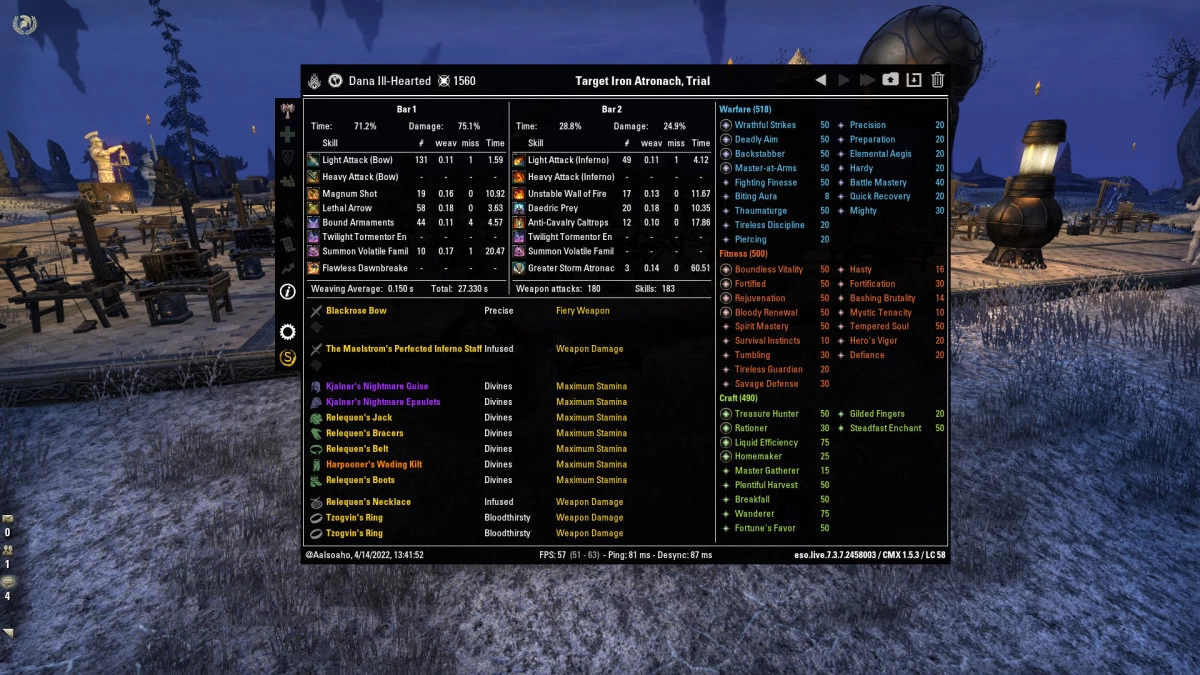Select Relequen's Jack gear entry
The image size is (1200, 675).
pyautogui.click(x=359, y=417)
